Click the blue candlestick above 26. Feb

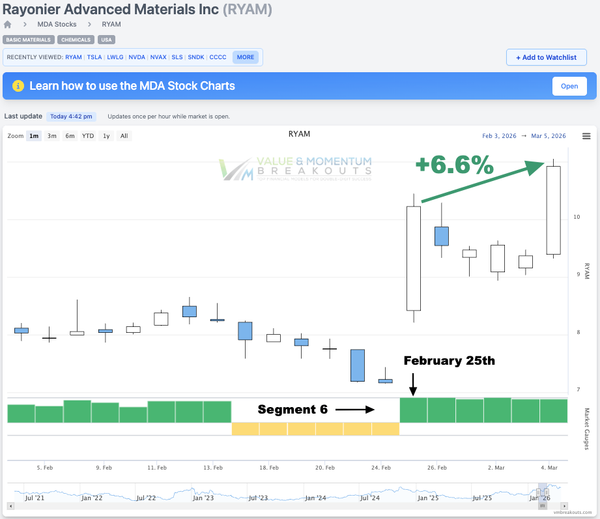click(x=441, y=236)
